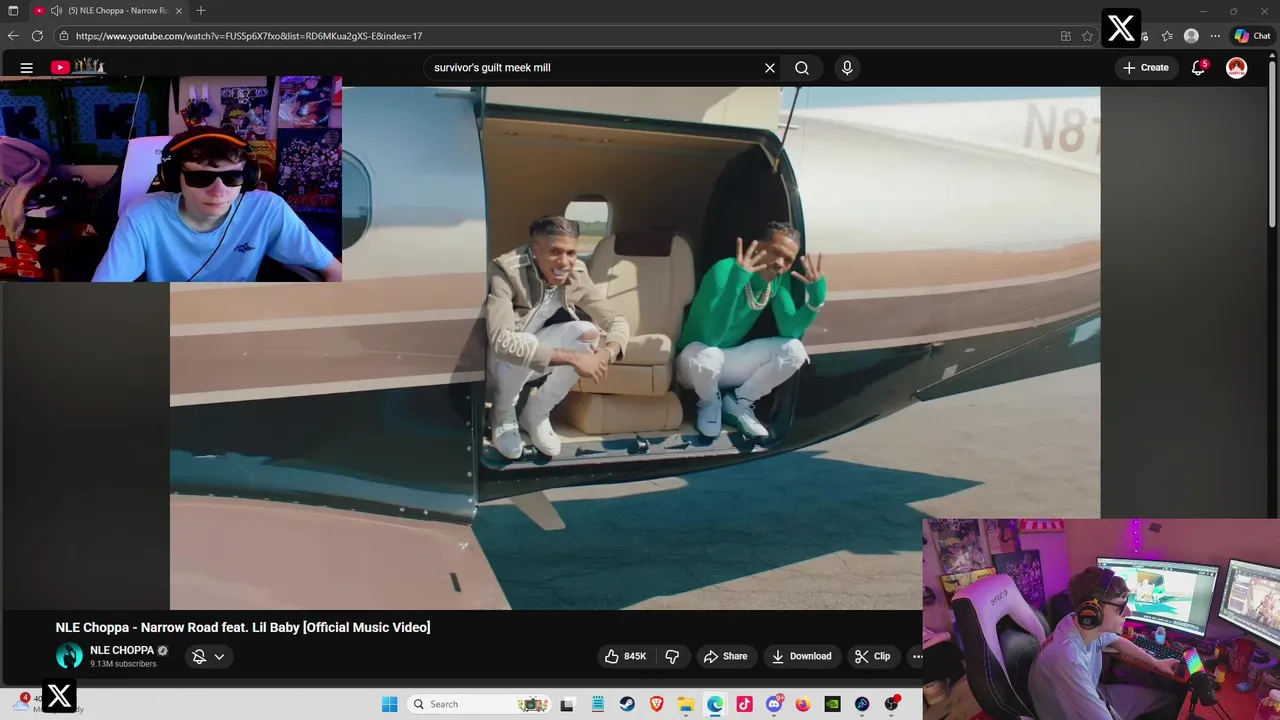
Task: Launch Steam from the taskbar
Action: (x=627, y=704)
